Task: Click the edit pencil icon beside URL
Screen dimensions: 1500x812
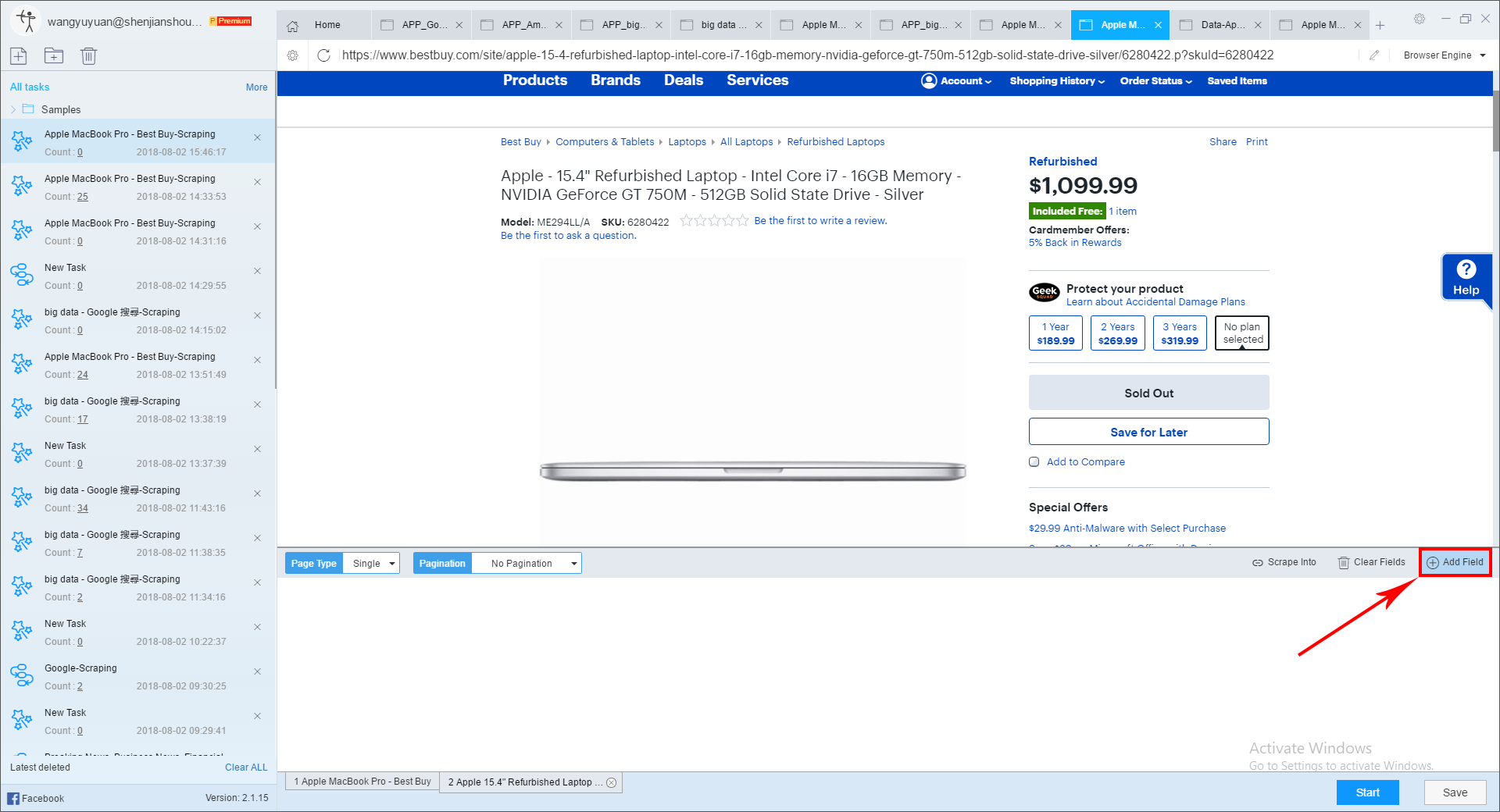Action: [1374, 55]
